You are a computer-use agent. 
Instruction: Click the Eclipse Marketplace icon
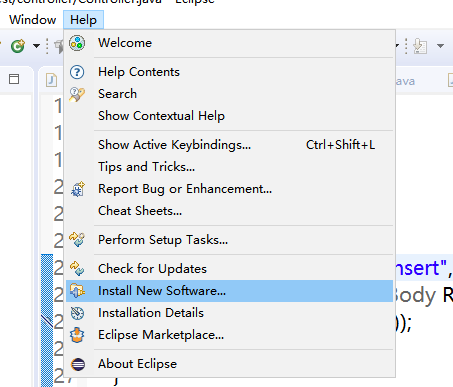point(77,335)
